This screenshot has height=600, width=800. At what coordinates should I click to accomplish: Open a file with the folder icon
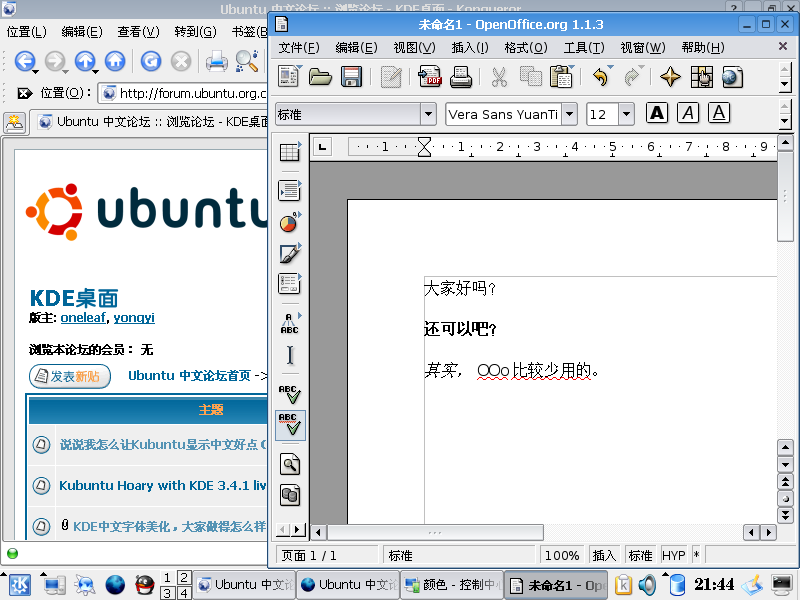click(x=320, y=77)
